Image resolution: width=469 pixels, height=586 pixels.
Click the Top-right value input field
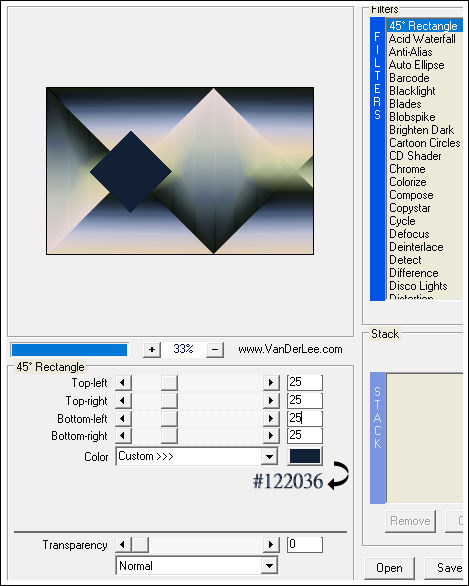305,400
